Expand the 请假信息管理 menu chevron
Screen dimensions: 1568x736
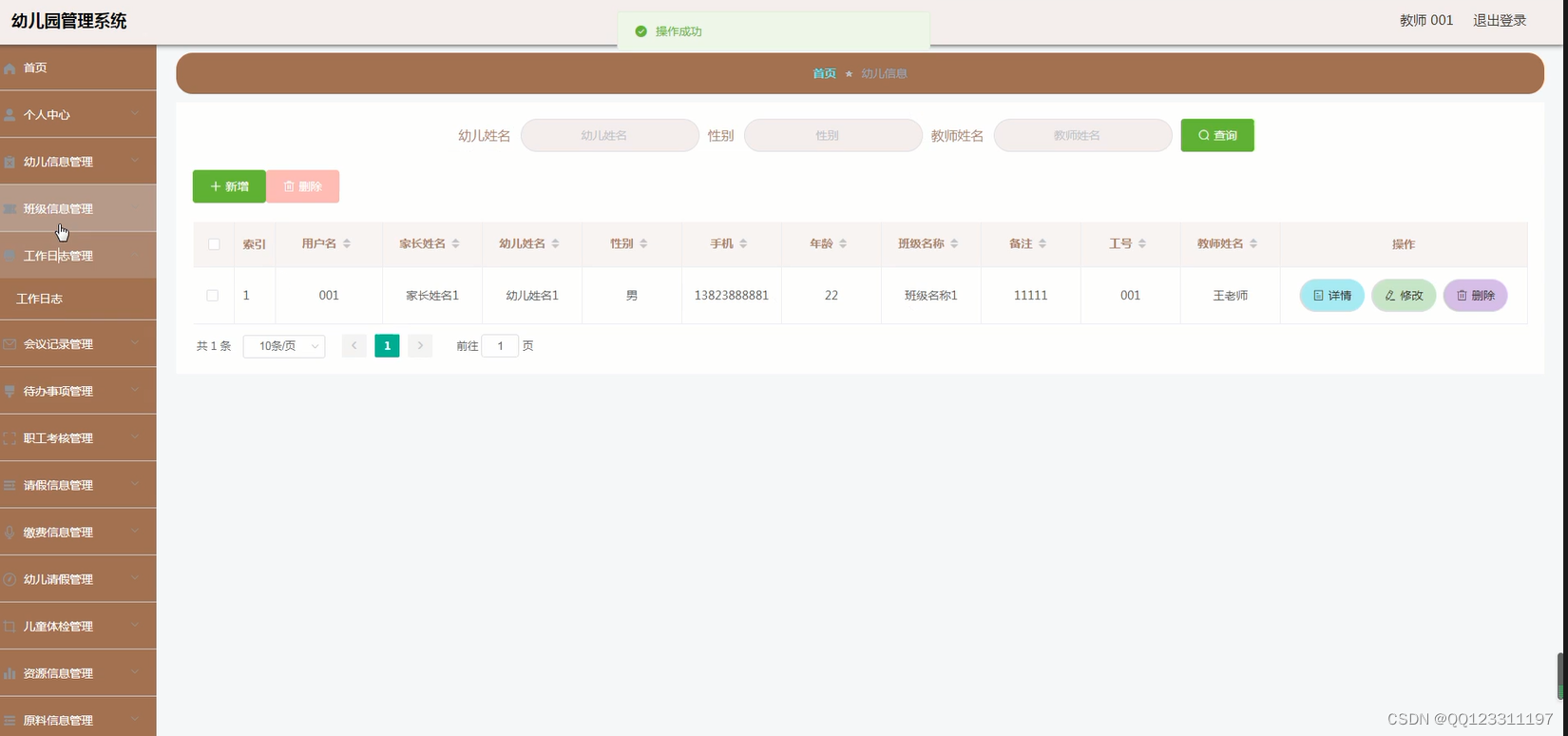(135, 485)
